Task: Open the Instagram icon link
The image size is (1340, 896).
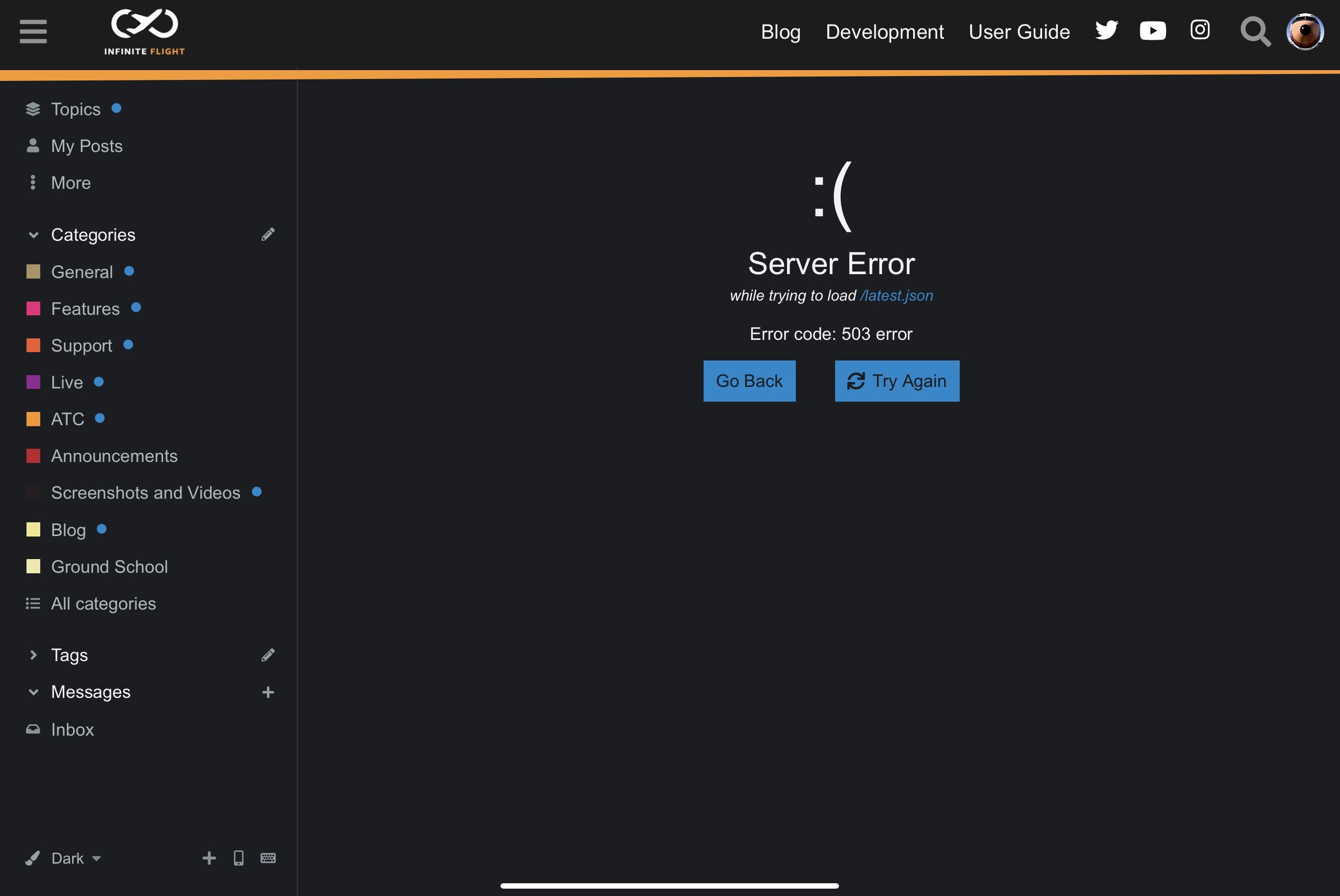Action: (x=1200, y=30)
